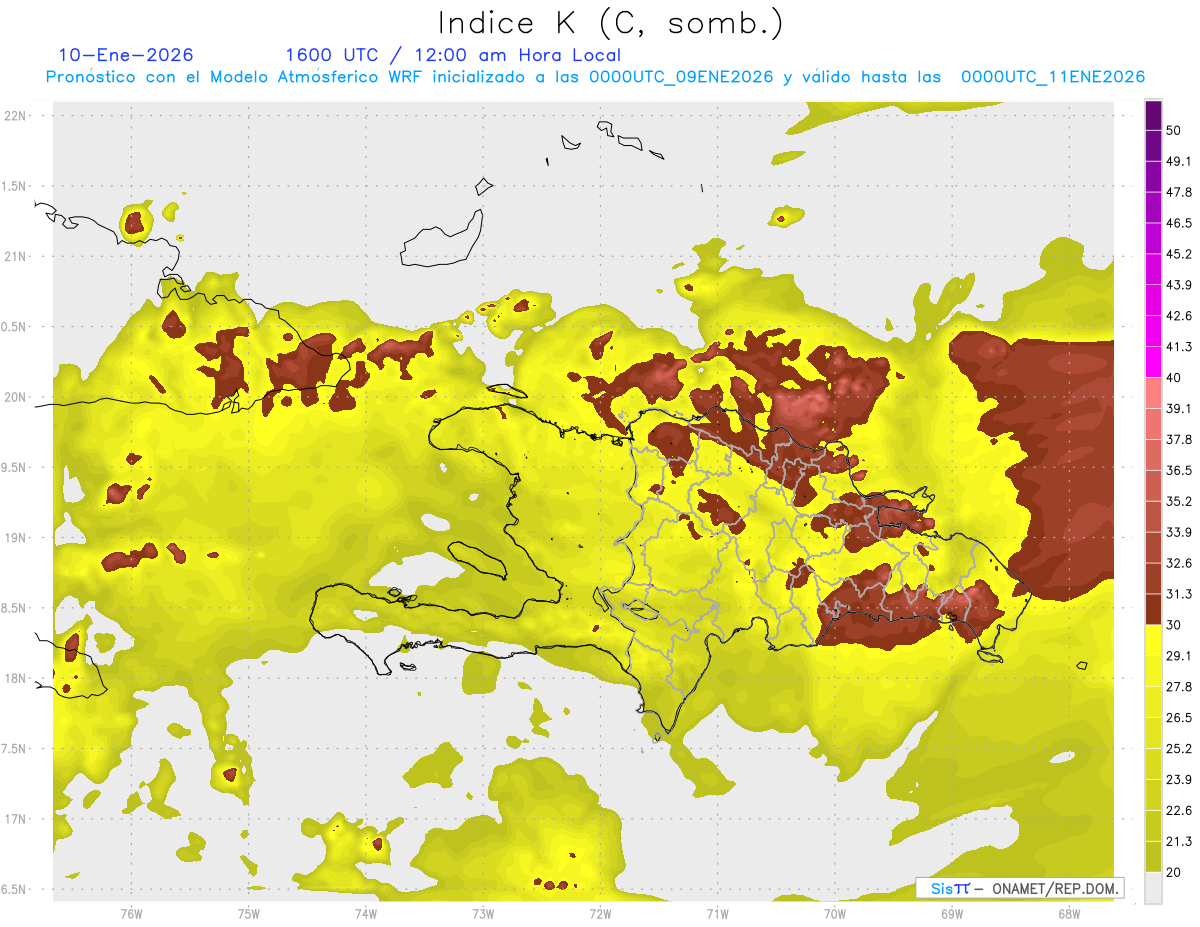1200x927 pixels.
Task: Click the "20N" latitude axis label
Action: click(17, 397)
